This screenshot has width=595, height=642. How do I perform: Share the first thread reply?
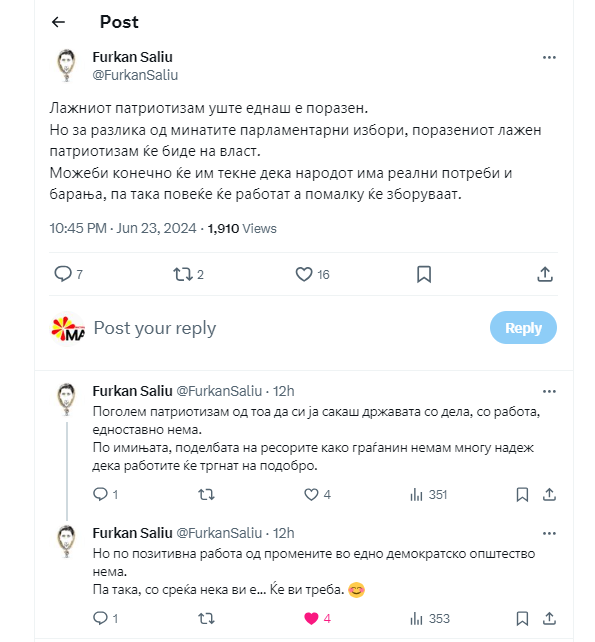pos(549,495)
